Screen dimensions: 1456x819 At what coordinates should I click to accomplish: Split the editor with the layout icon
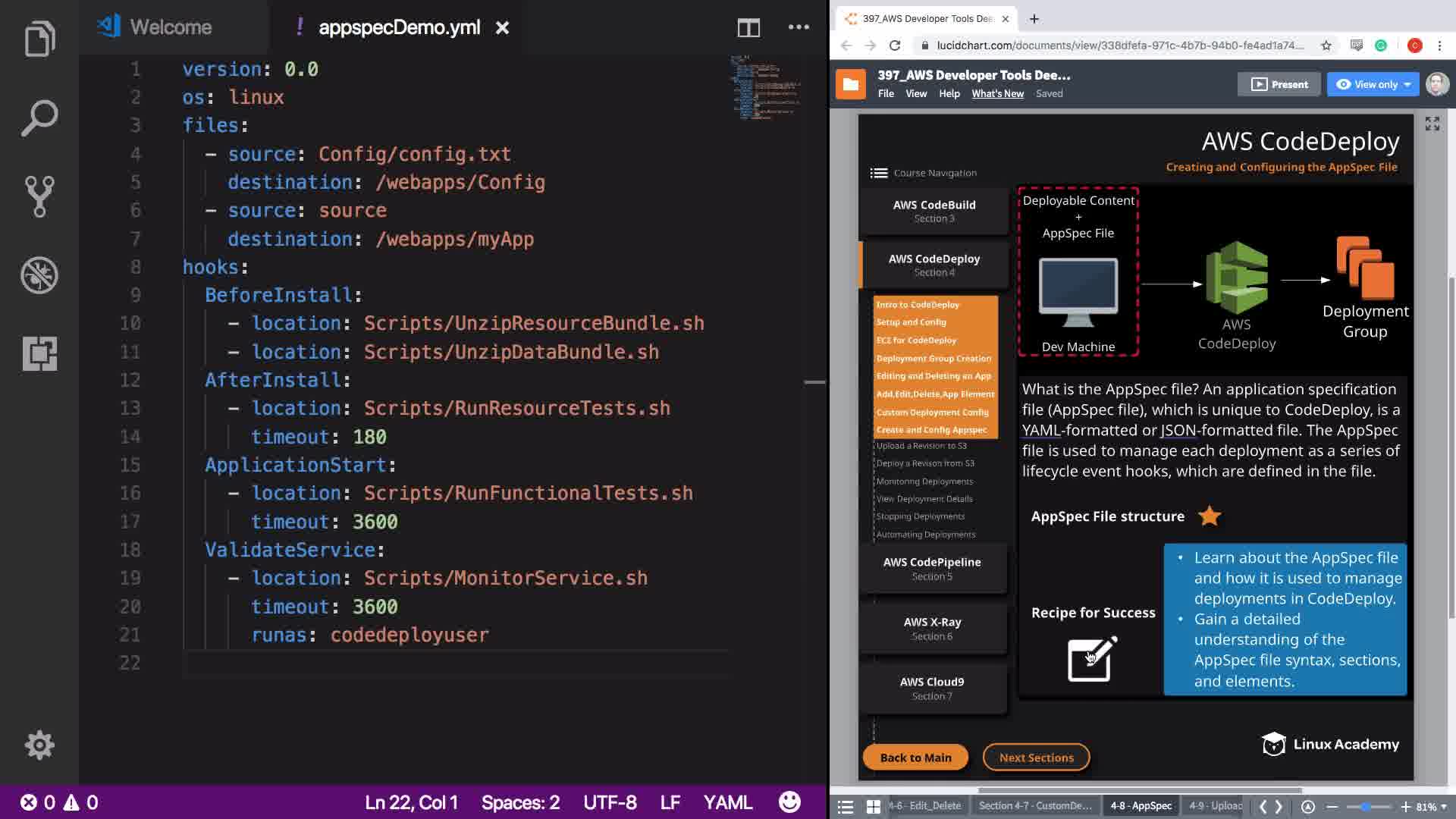click(x=748, y=28)
